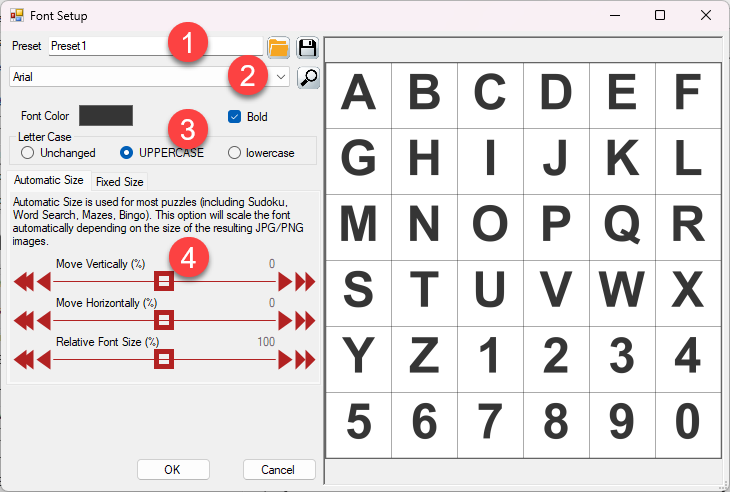This screenshot has width=730, height=492.
Task: Open the Font Color swatch
Action: (106, 116)
